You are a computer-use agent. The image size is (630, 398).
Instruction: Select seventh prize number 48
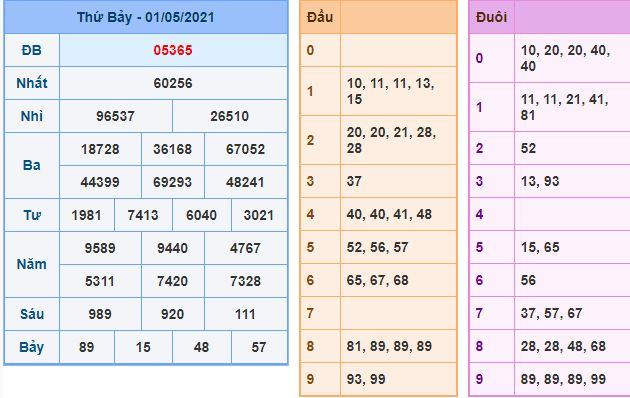click(x=201, y=347)
